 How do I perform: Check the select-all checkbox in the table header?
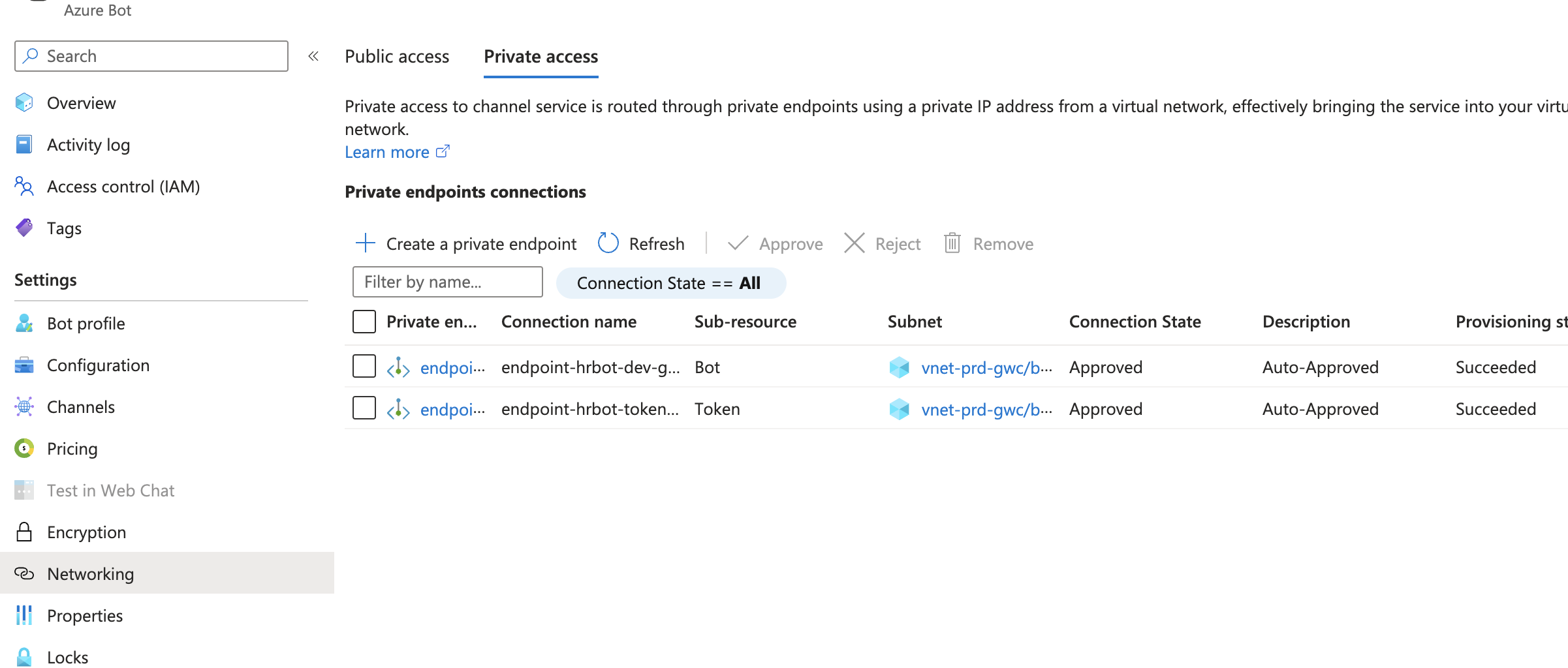click(x=364, y=321)
